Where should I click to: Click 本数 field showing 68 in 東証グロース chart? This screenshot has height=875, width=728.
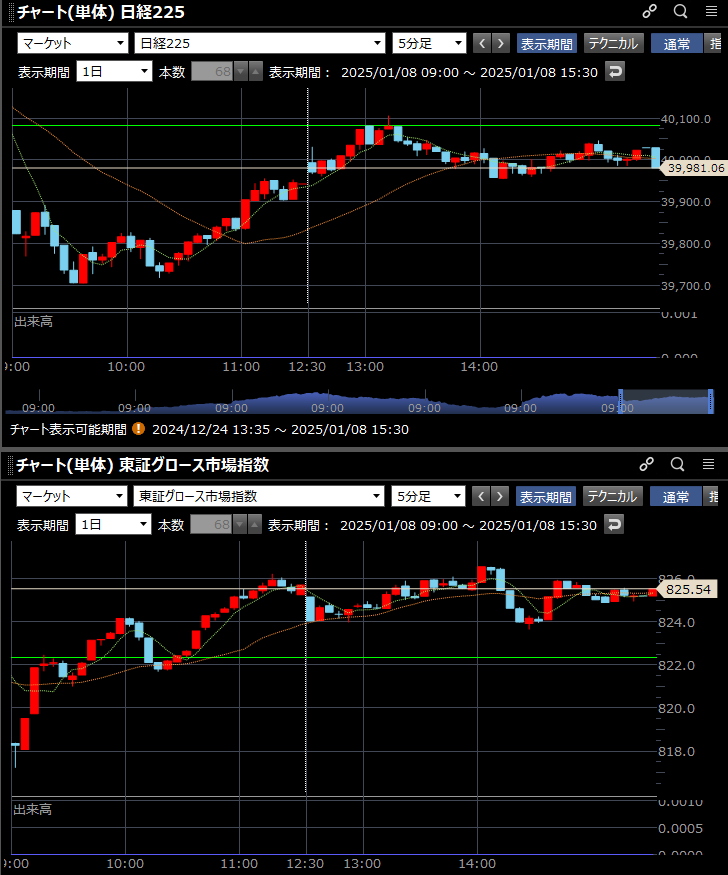[x=211, y=525]
